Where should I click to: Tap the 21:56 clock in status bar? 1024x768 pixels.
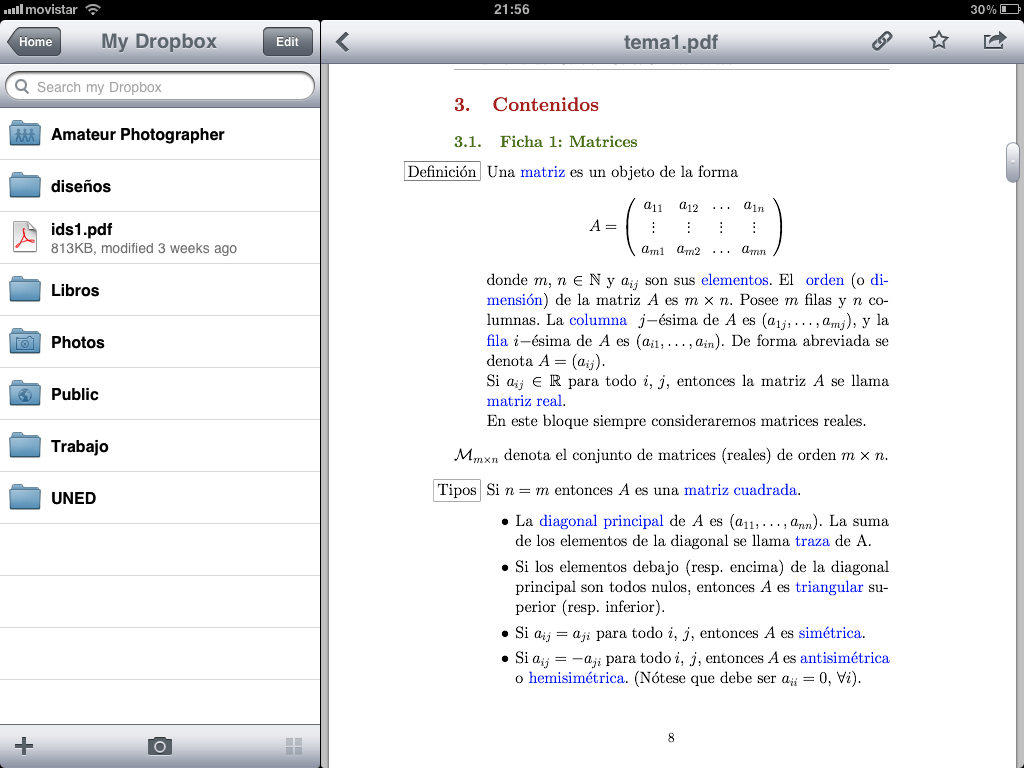coord(511,9)
